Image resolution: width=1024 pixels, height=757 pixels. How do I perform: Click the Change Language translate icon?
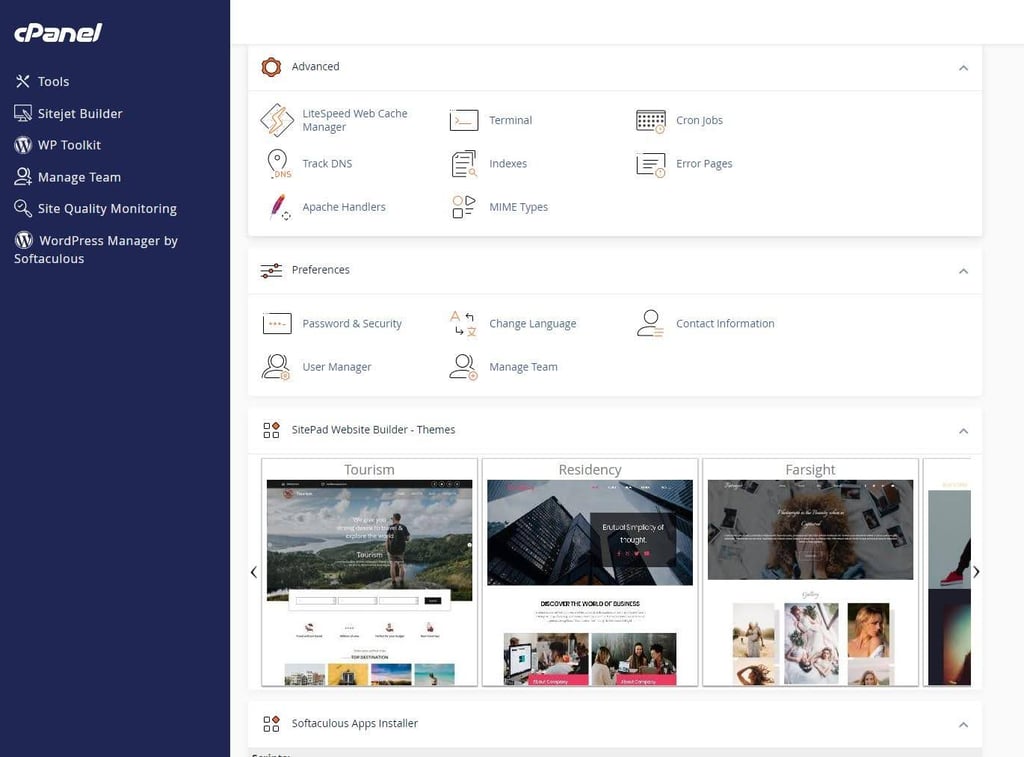pyautogui.click(x=464, y=323)
